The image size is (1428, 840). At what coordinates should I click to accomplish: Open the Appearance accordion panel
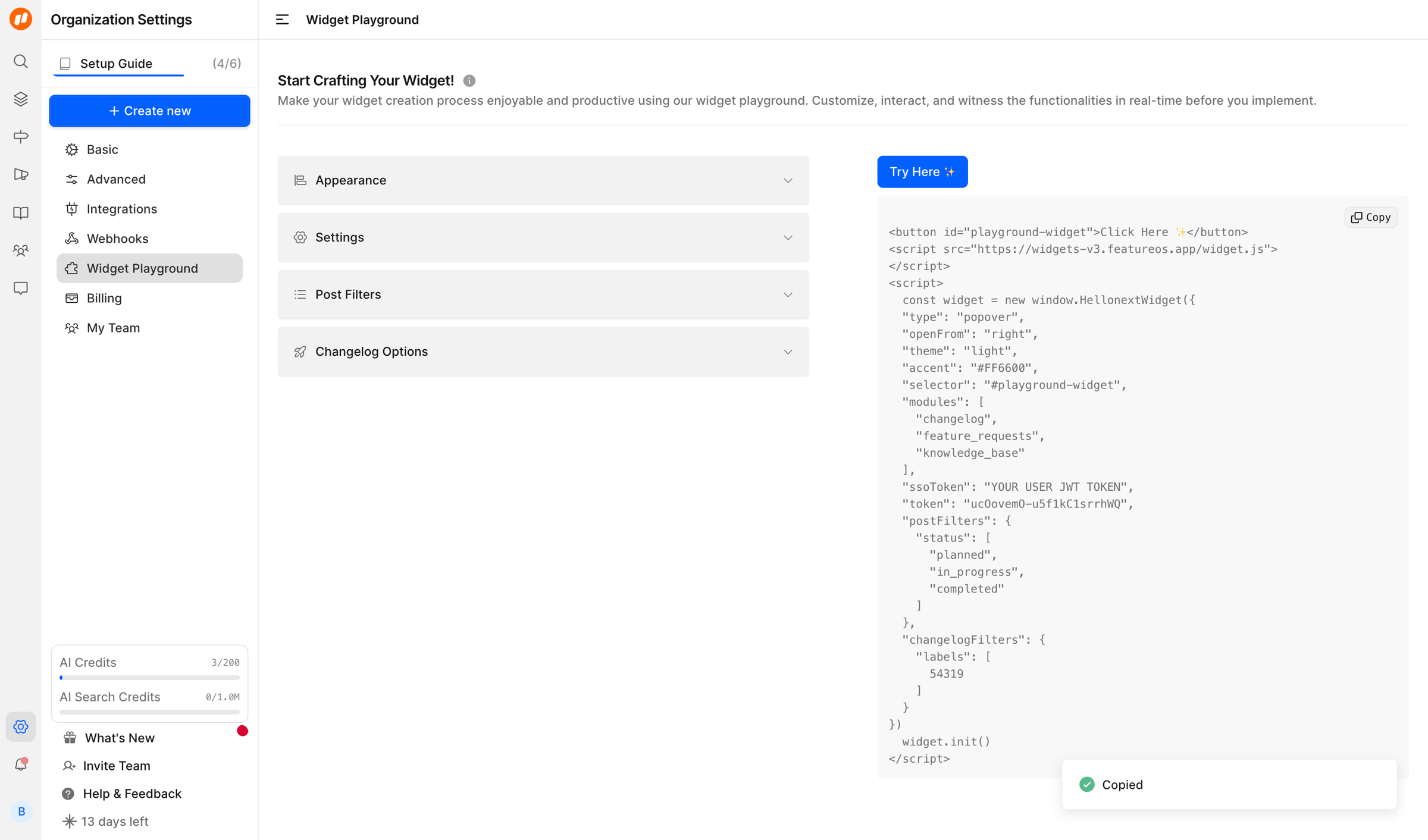(543, 180)
